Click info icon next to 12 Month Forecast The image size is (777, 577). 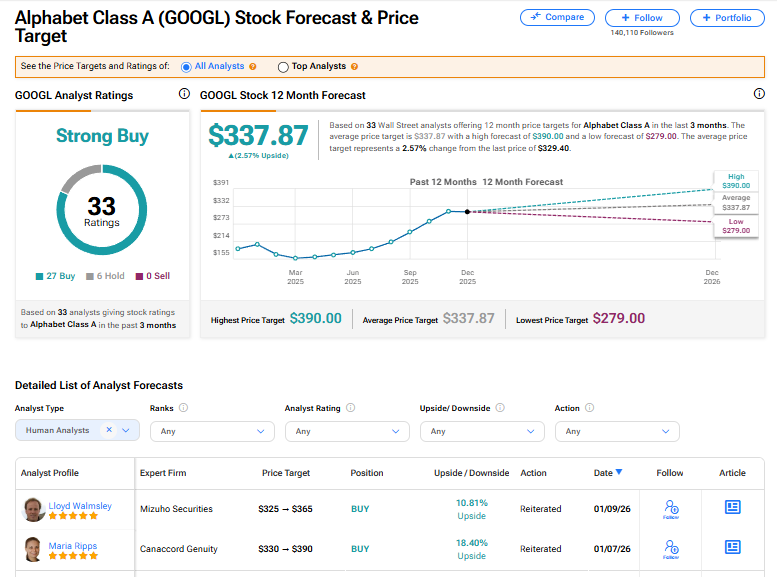(x=761, y=94)
